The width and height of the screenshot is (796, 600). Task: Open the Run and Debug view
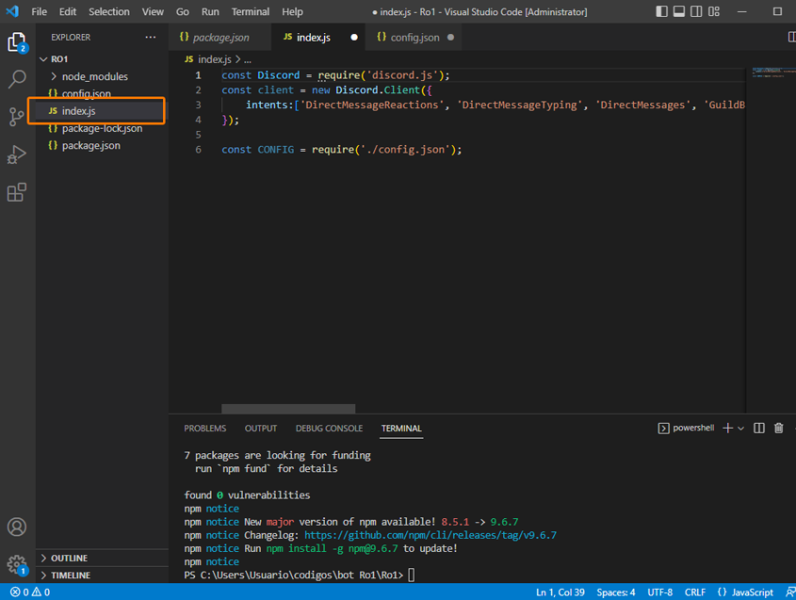pyautogui.click(x=17, y=155)
